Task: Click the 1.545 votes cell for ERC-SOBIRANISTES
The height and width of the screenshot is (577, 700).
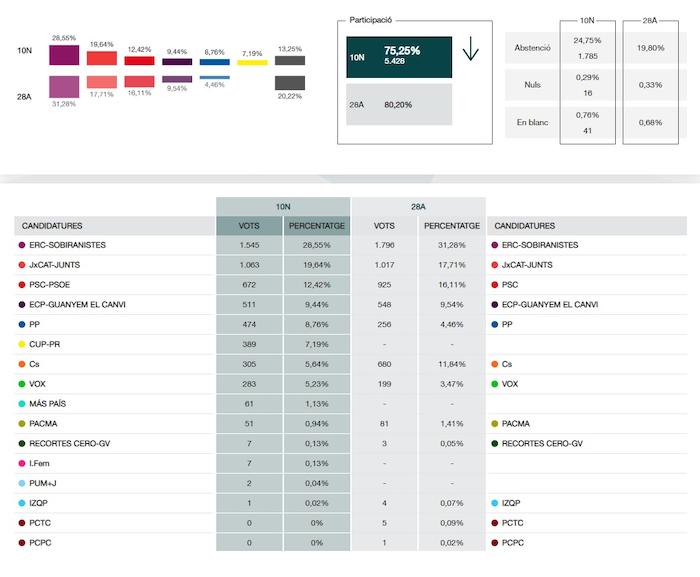Action: coord(249,245)
